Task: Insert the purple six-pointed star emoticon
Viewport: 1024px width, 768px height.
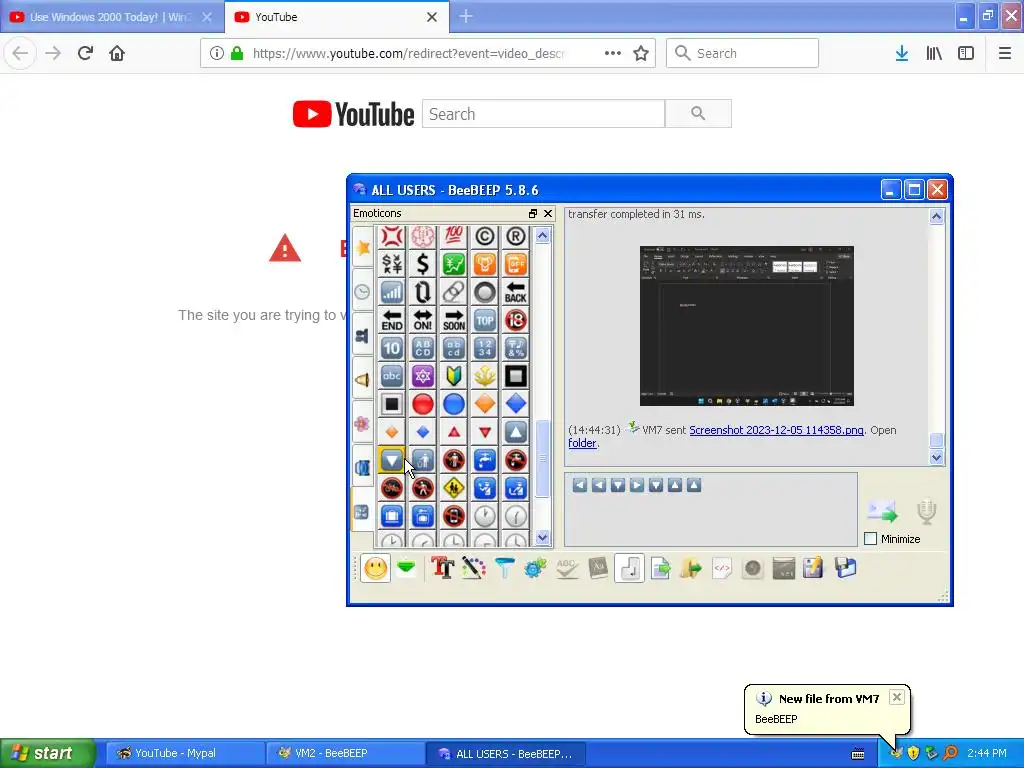Action: click(x=423, y=376)
